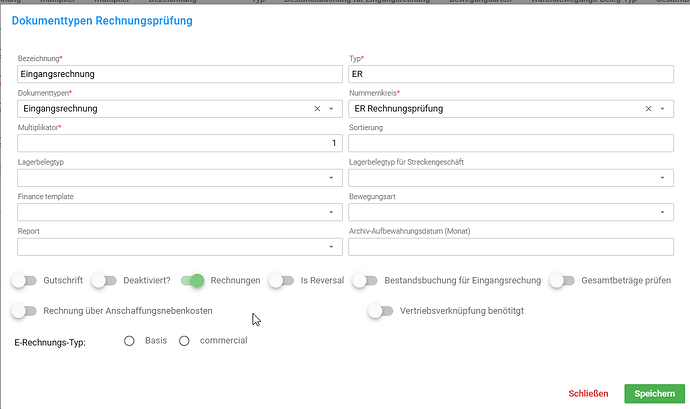Click the Schließen button
The width and height of the screenshot is (690, 409).
point(588,394)
